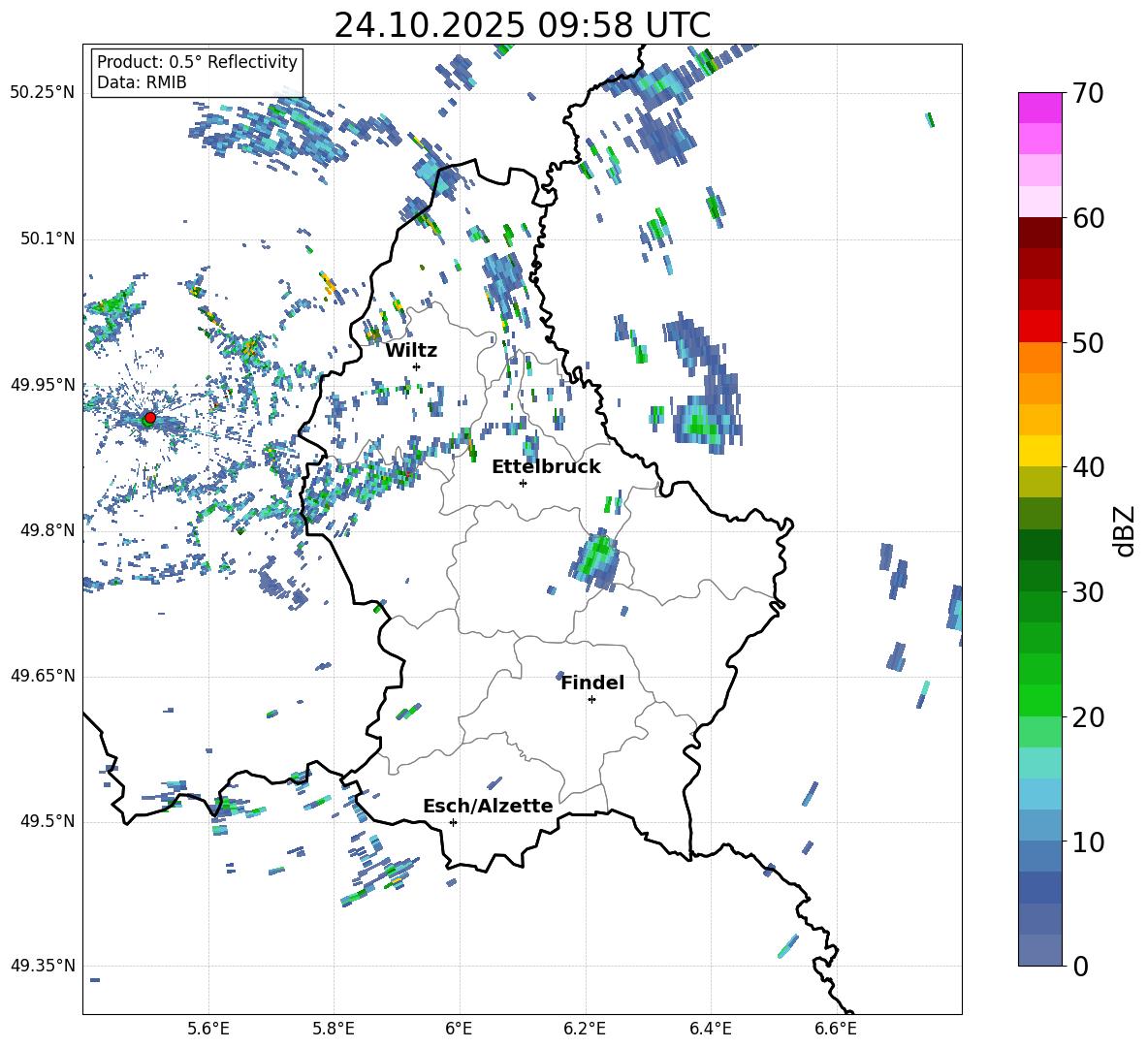Click the 'Data: RMIB' text
Screen dimensions: 1148x1048
click(142, 82)
